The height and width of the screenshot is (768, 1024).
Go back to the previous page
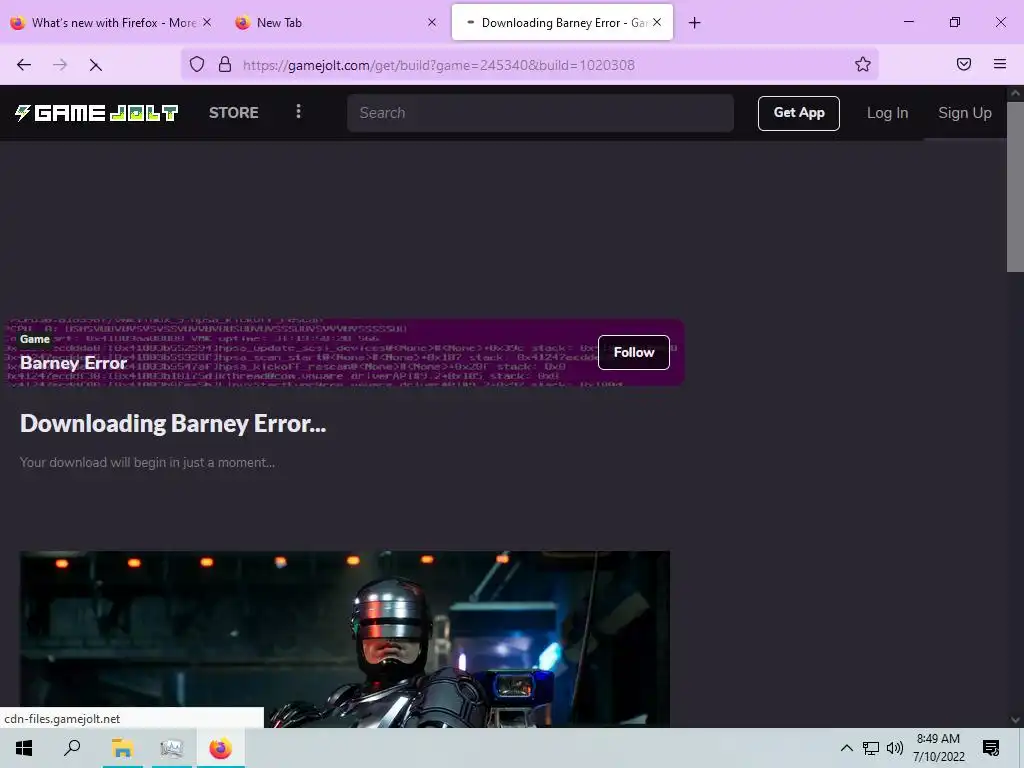coord(24,65)
